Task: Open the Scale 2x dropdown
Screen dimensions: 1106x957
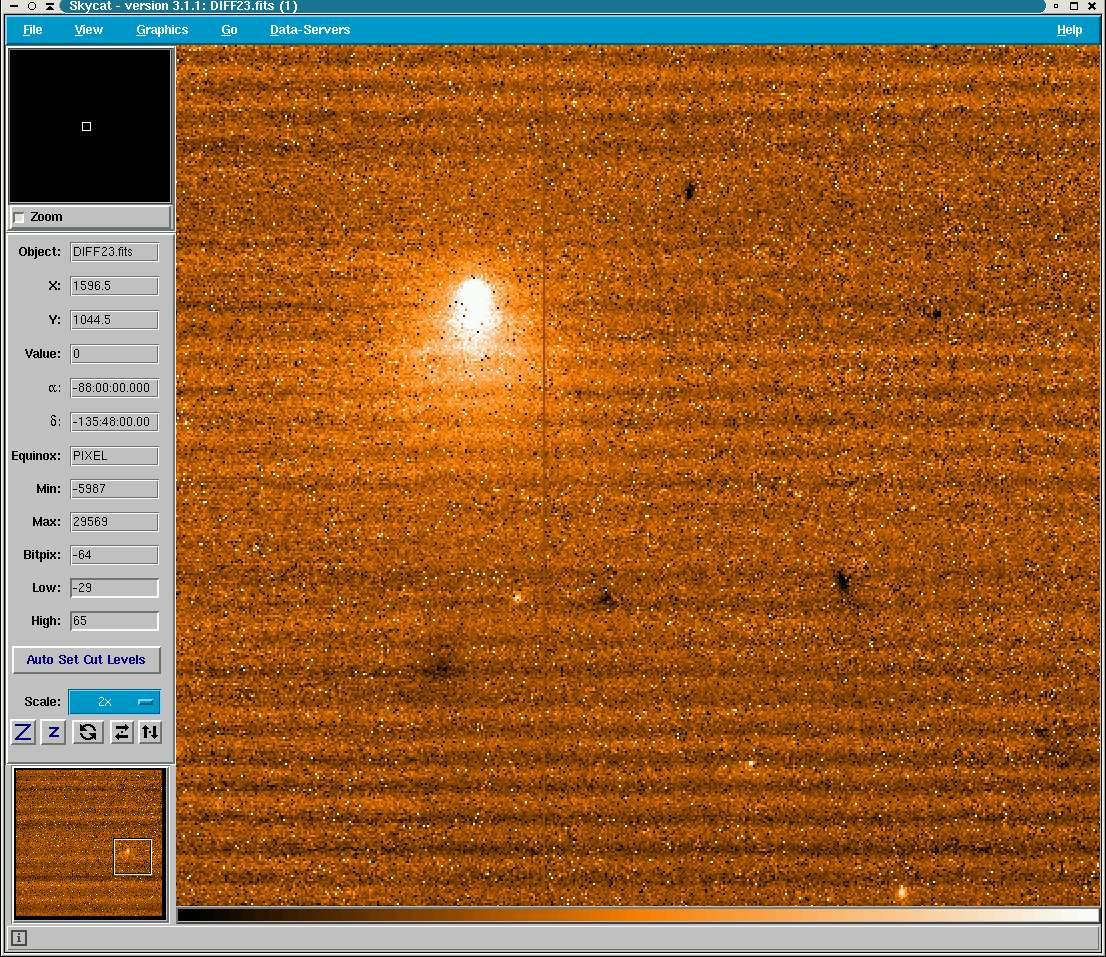Action: [x=114, y=702]
